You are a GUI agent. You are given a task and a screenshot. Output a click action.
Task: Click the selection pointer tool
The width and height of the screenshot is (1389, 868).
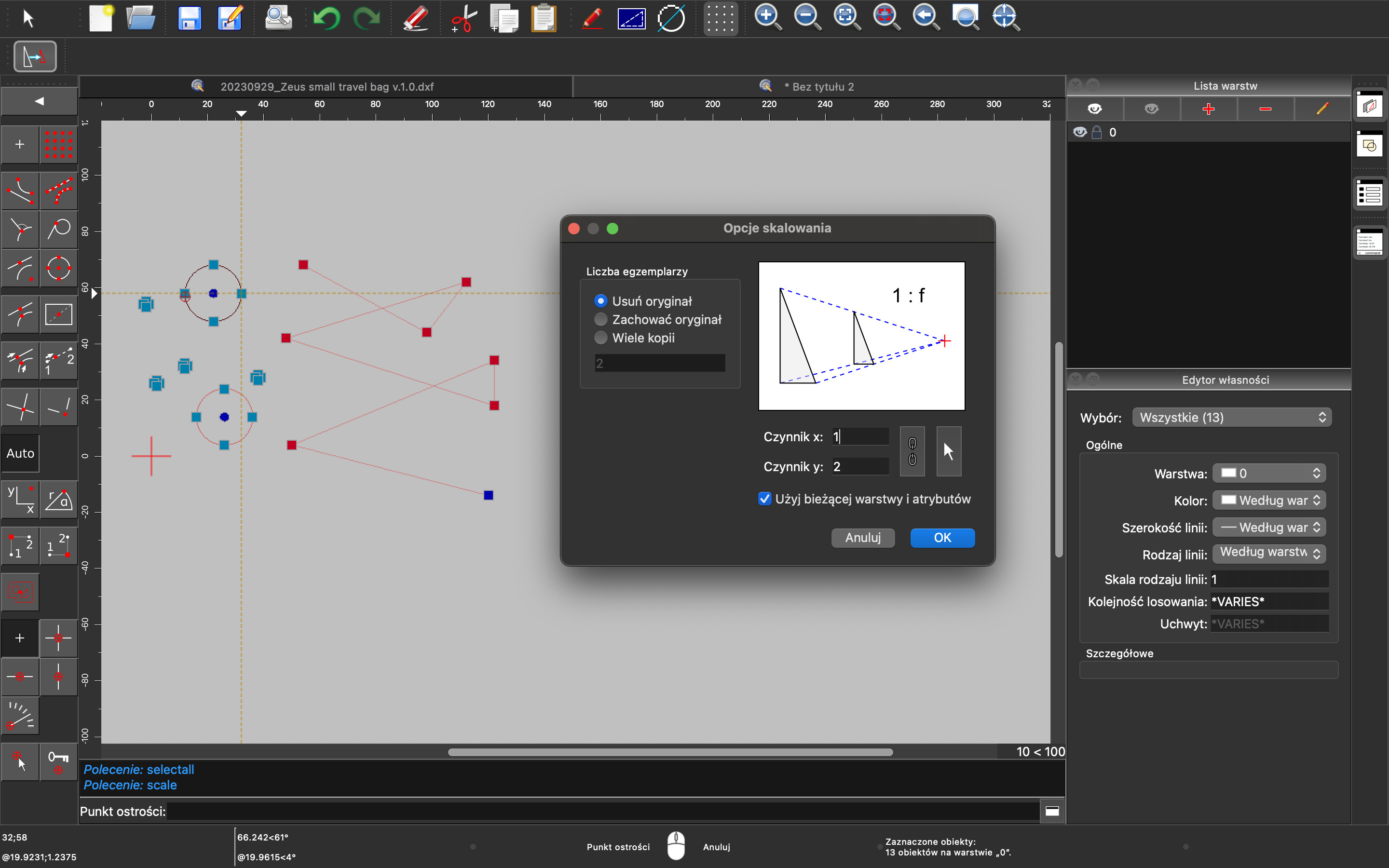27,18
